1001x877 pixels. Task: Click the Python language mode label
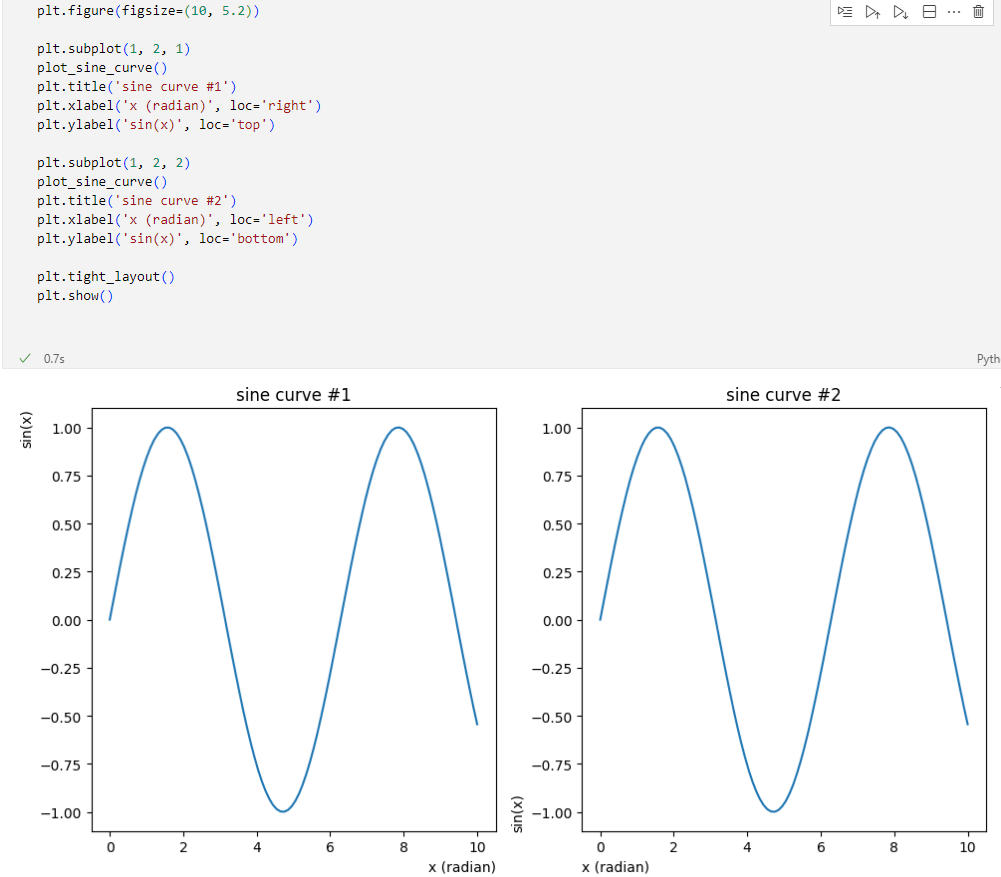point(987,358)
